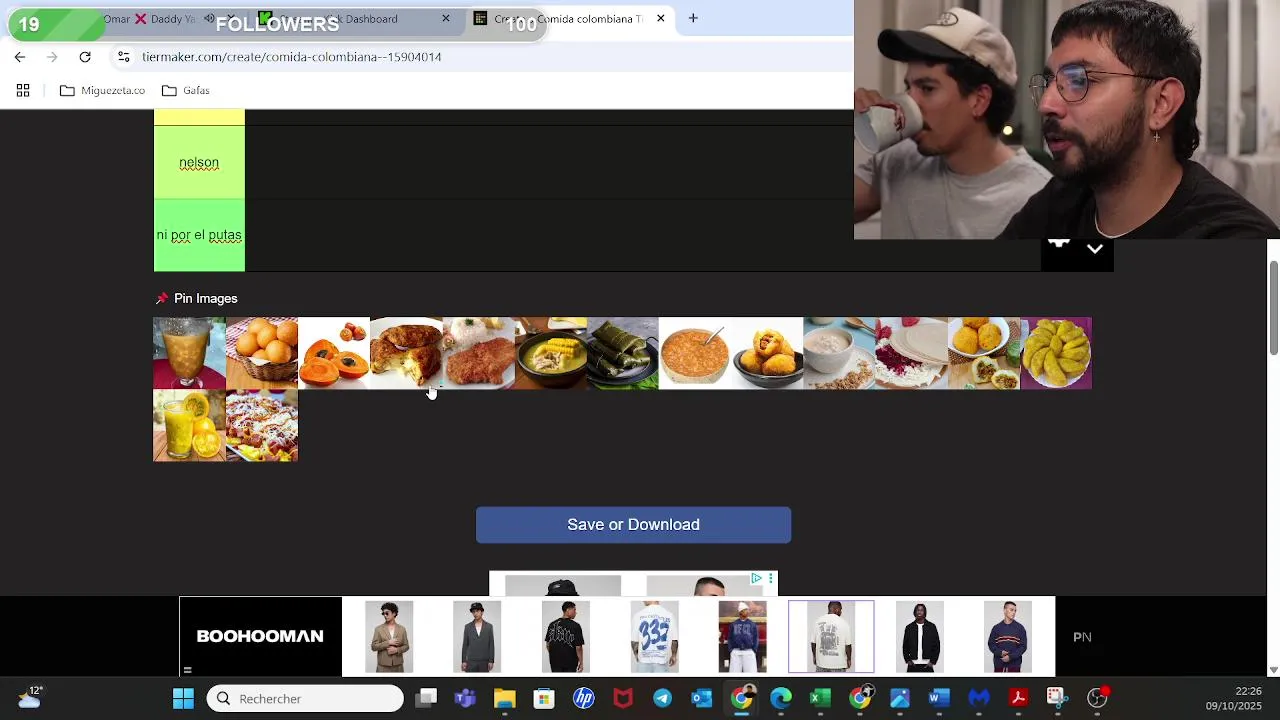Open Telegram from the taskbar
Viewport: 1280px width, 720px height.
[x=663, y=698]
